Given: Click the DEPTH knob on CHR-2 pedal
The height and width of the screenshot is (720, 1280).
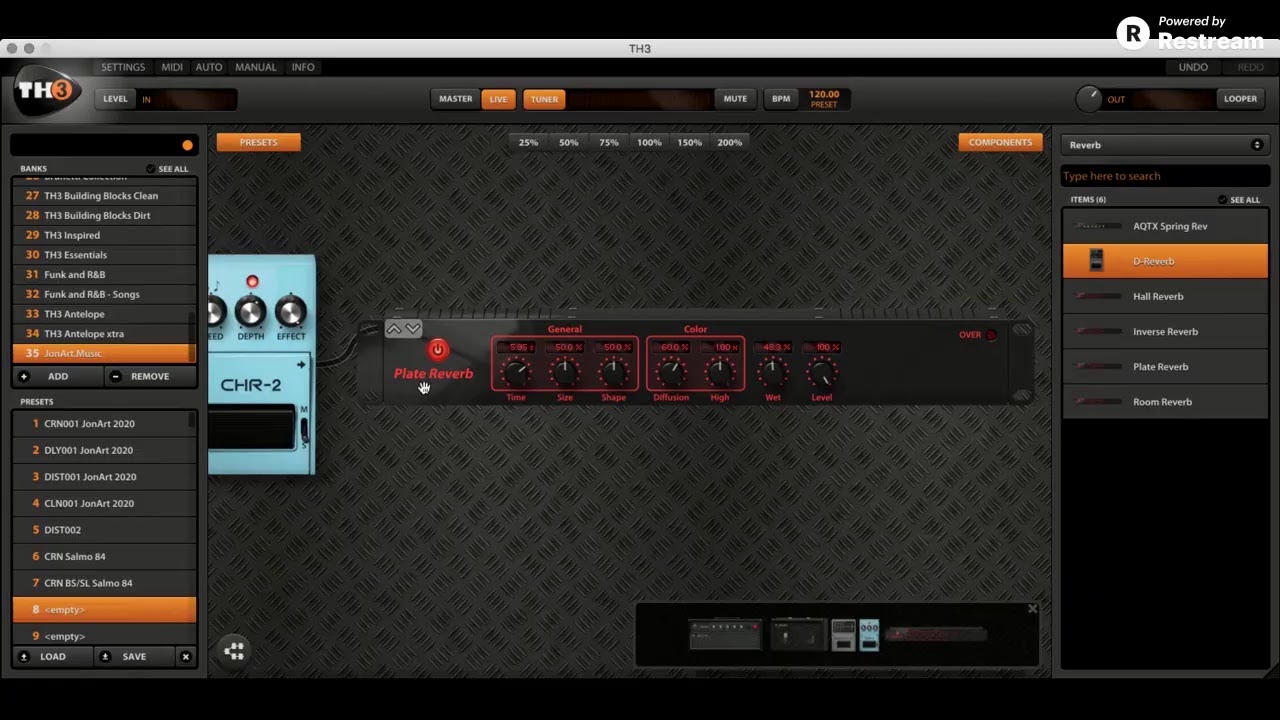Looking at the screenshot, I should click(x=250, y=312).
